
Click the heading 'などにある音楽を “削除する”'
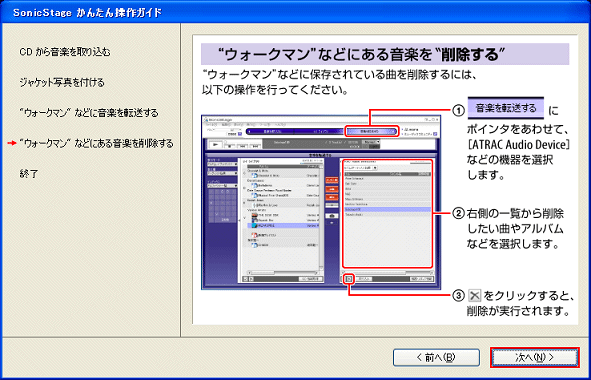(411, 55)
